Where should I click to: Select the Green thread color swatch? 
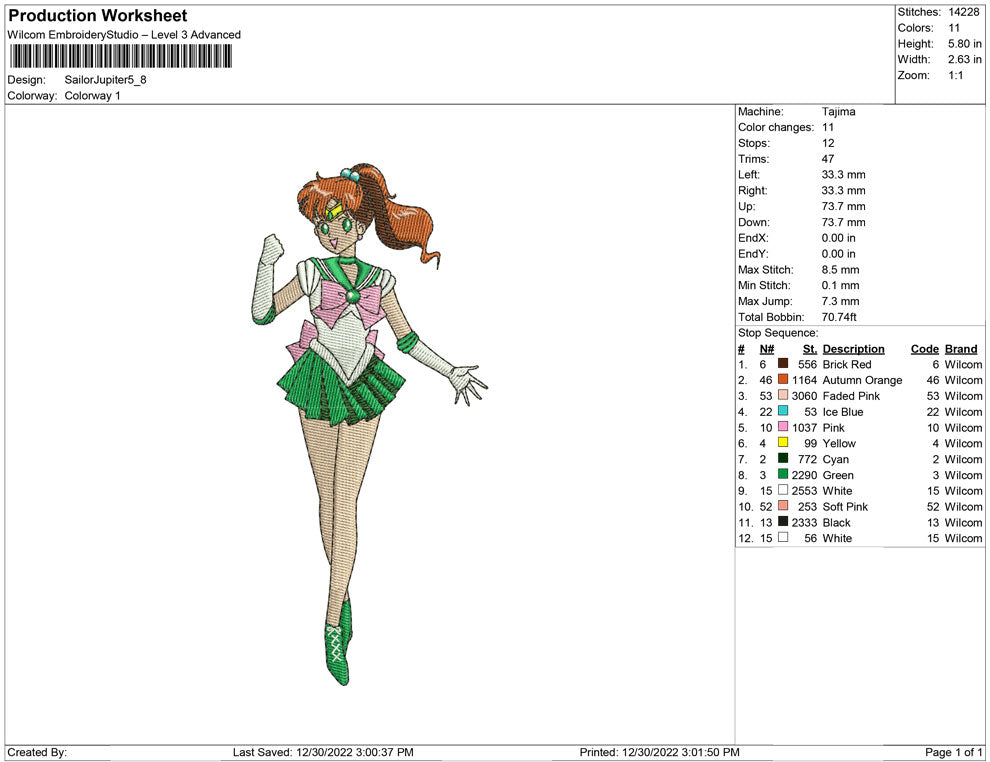[x=784, y=475]
